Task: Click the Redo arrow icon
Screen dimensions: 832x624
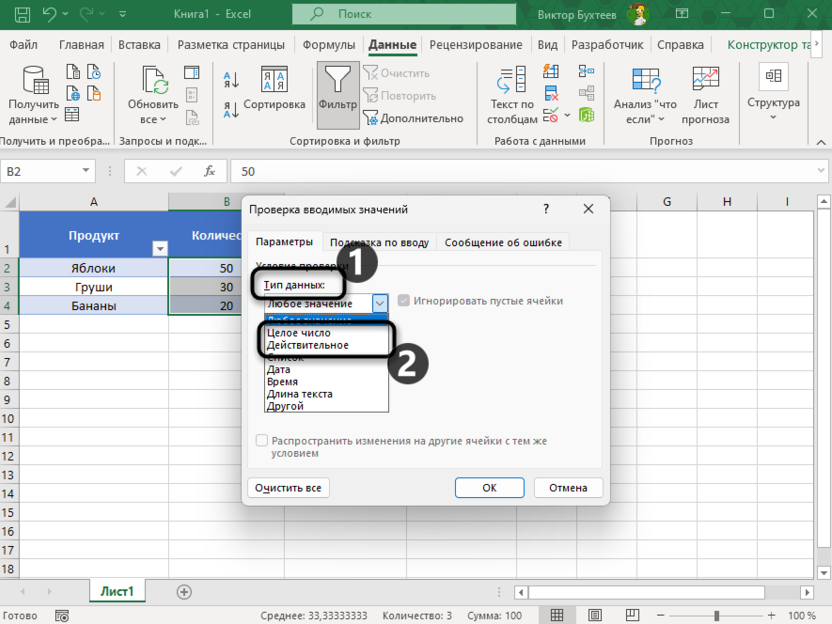Action: [x=86, y=14]
